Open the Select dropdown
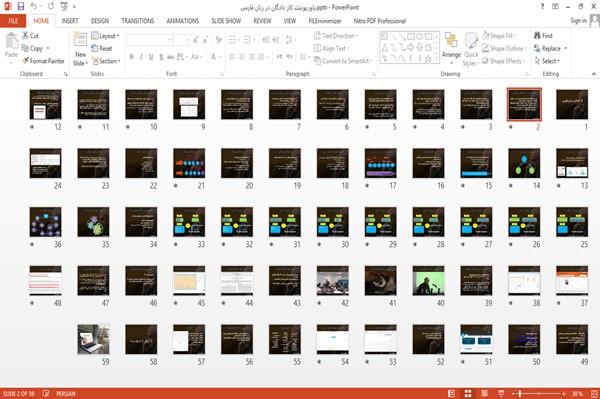600x399 pixels. click(547, 61)
